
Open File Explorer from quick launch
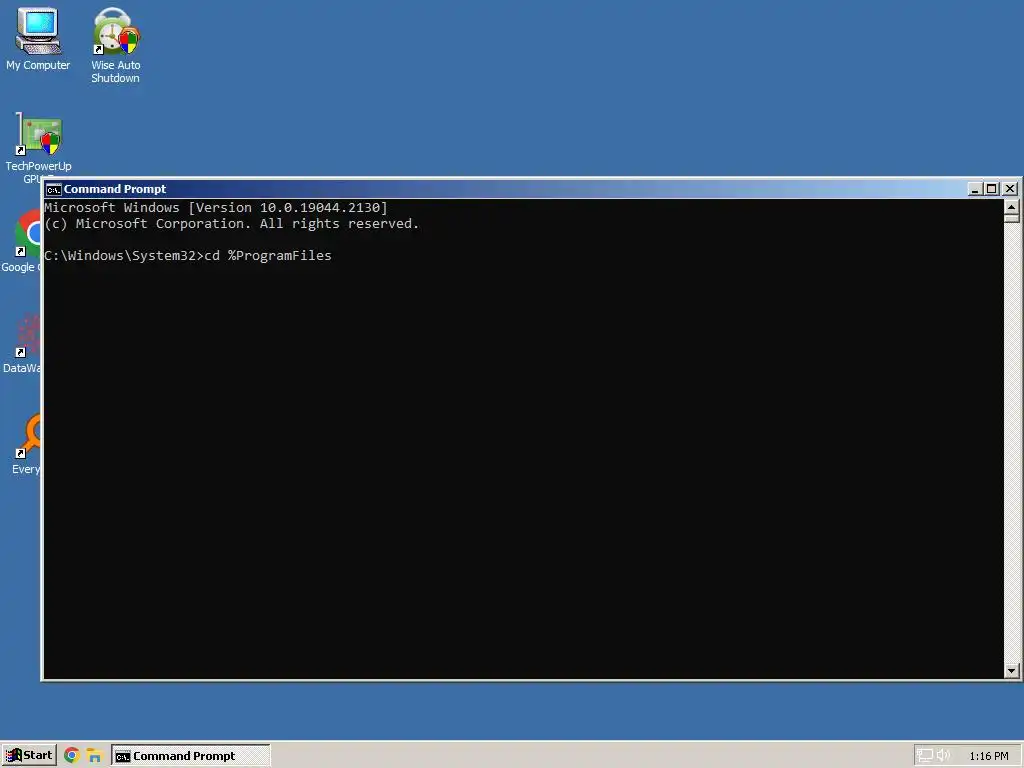(95, 756)
